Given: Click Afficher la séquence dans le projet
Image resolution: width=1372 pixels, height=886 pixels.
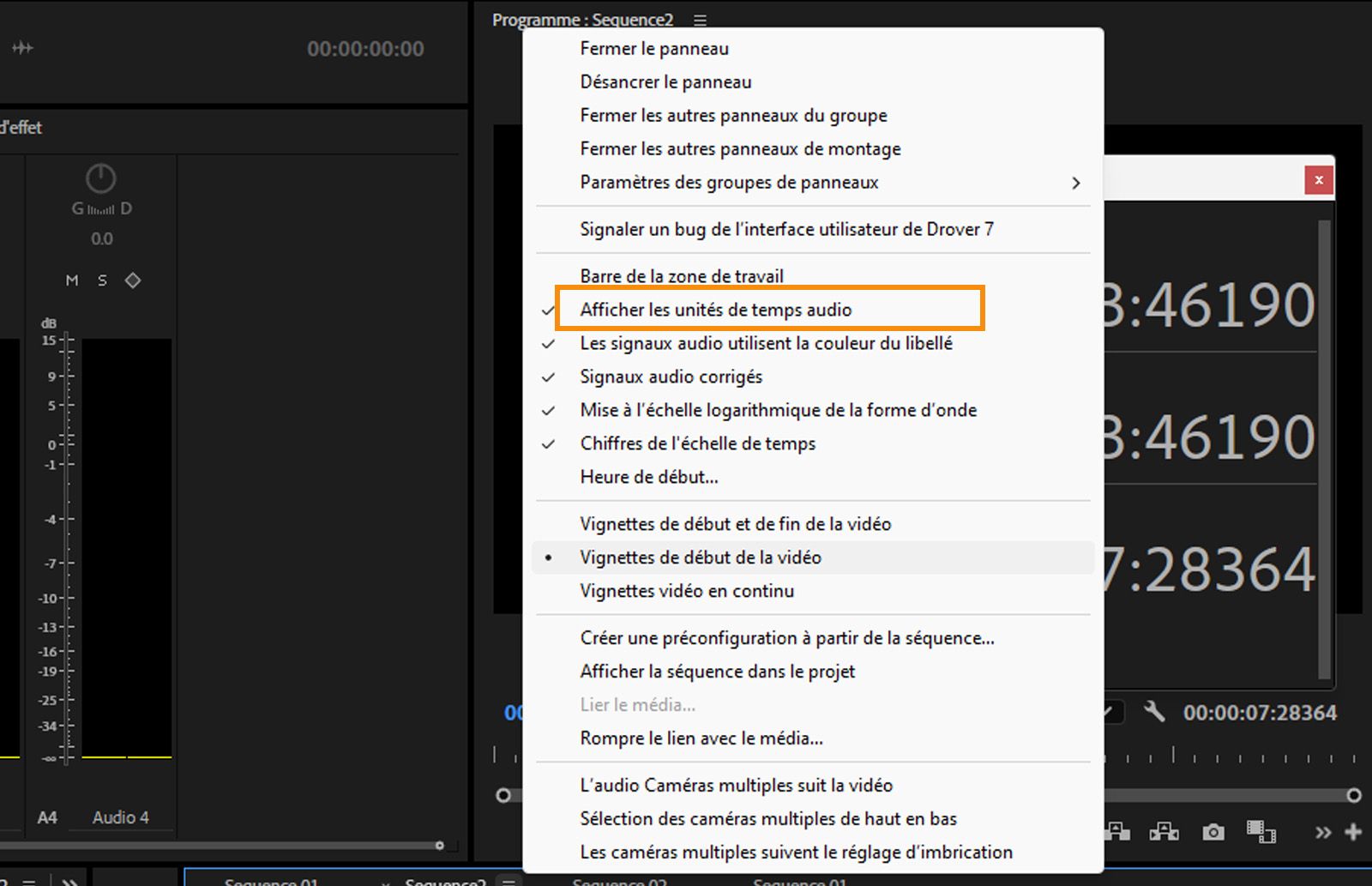Looking at the screenshot, I should 718,671.
